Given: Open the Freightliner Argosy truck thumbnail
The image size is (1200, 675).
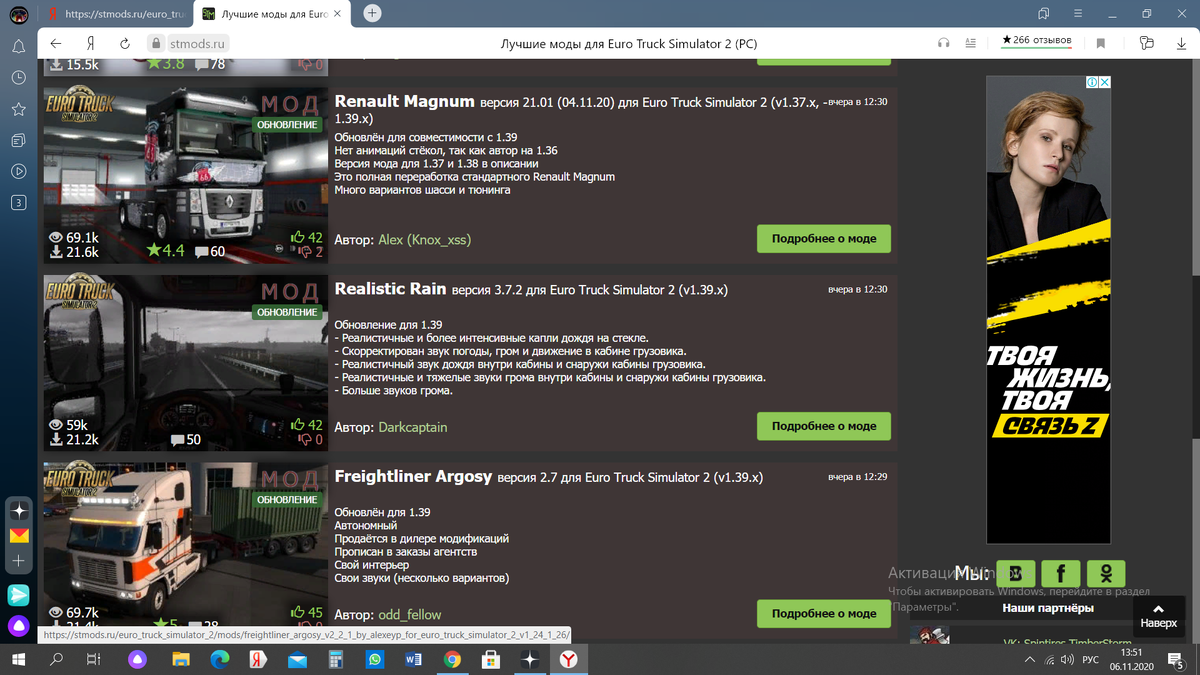Looking at the screenshot, I should pos(186,543).
